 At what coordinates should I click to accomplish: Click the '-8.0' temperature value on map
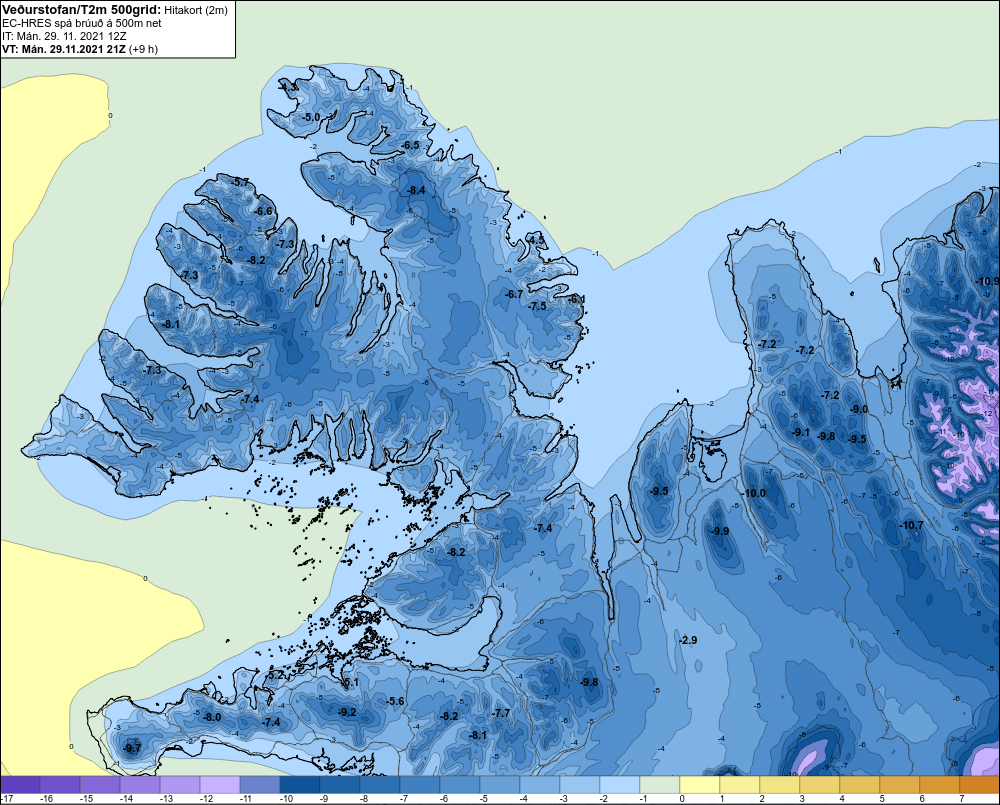click(212, 717)
